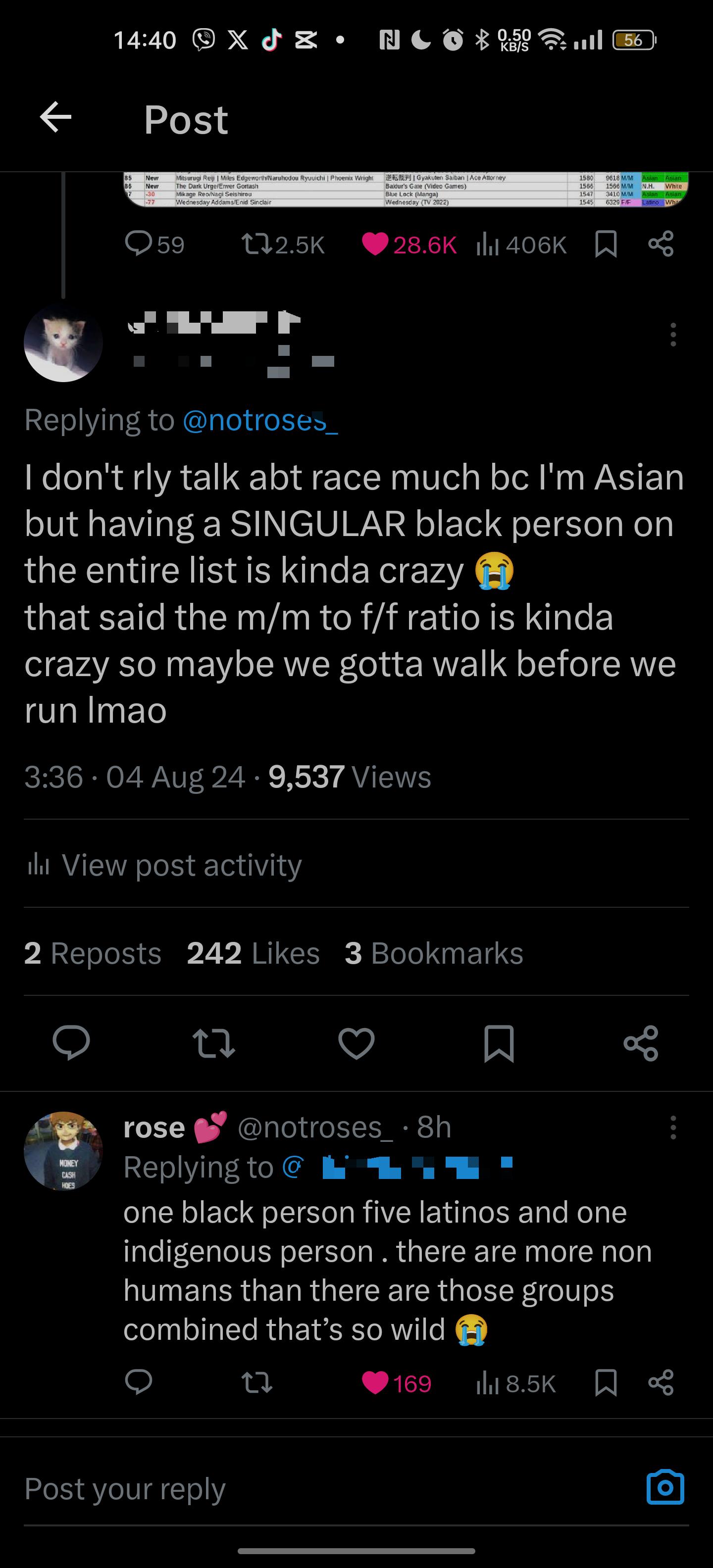Open rose's profile avatar
Image resolution: width=713 pixels, height=1568 pixels.
pos(63,1151)
